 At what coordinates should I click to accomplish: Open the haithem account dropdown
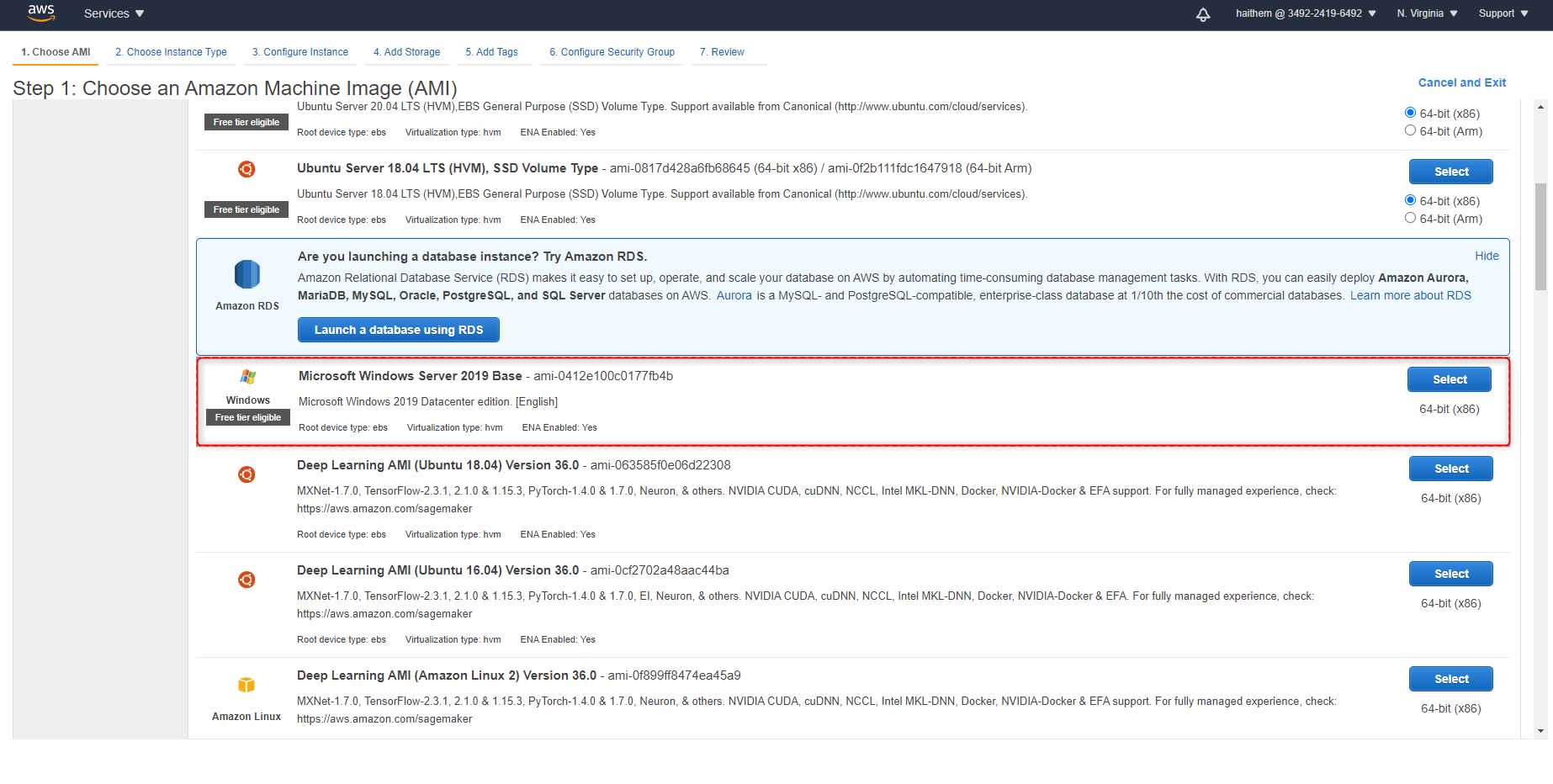[1306, 13]
